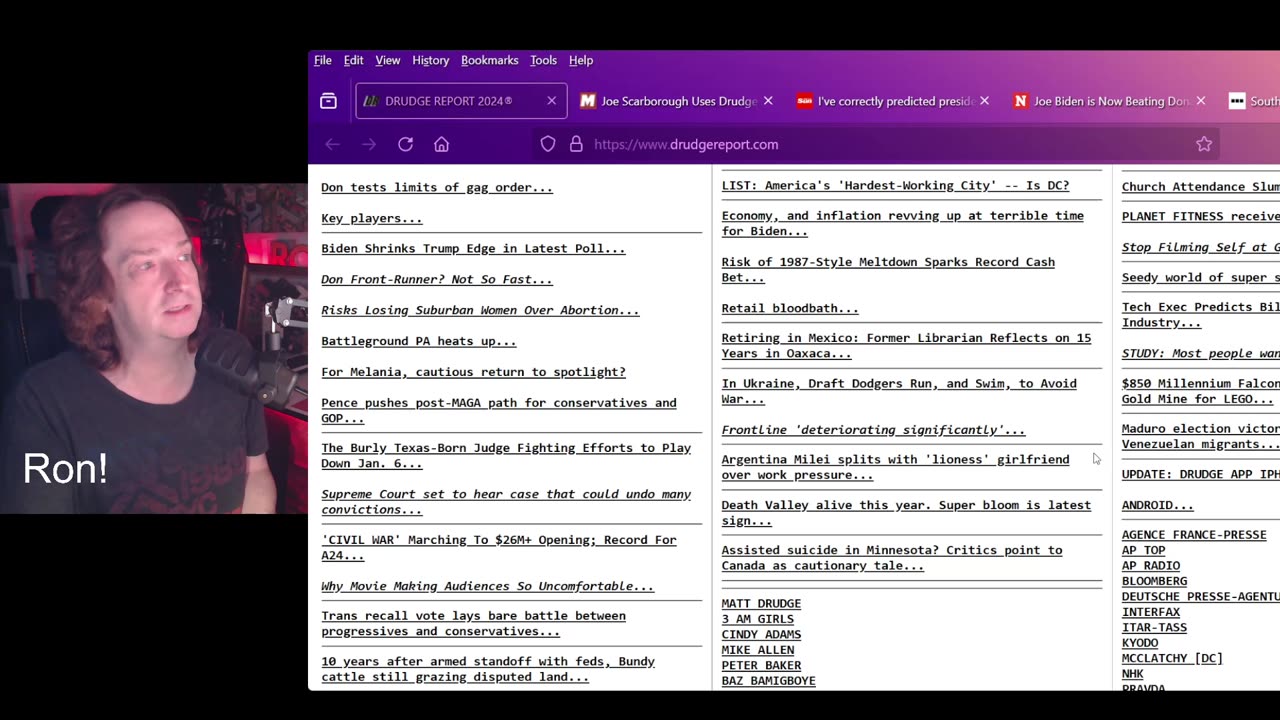Open the CINDY ADAMS link
The image size is (1280, 720).
[761, 634]
